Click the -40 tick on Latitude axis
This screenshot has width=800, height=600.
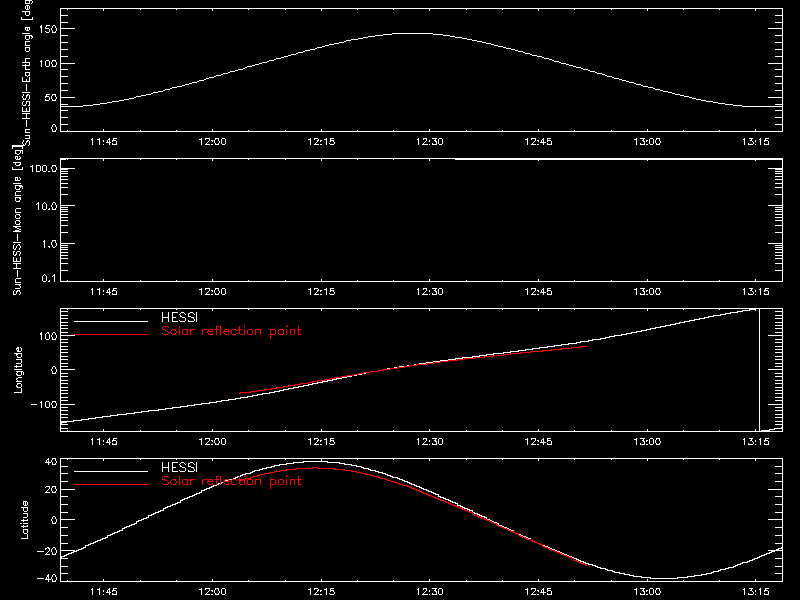coord(47,579)
